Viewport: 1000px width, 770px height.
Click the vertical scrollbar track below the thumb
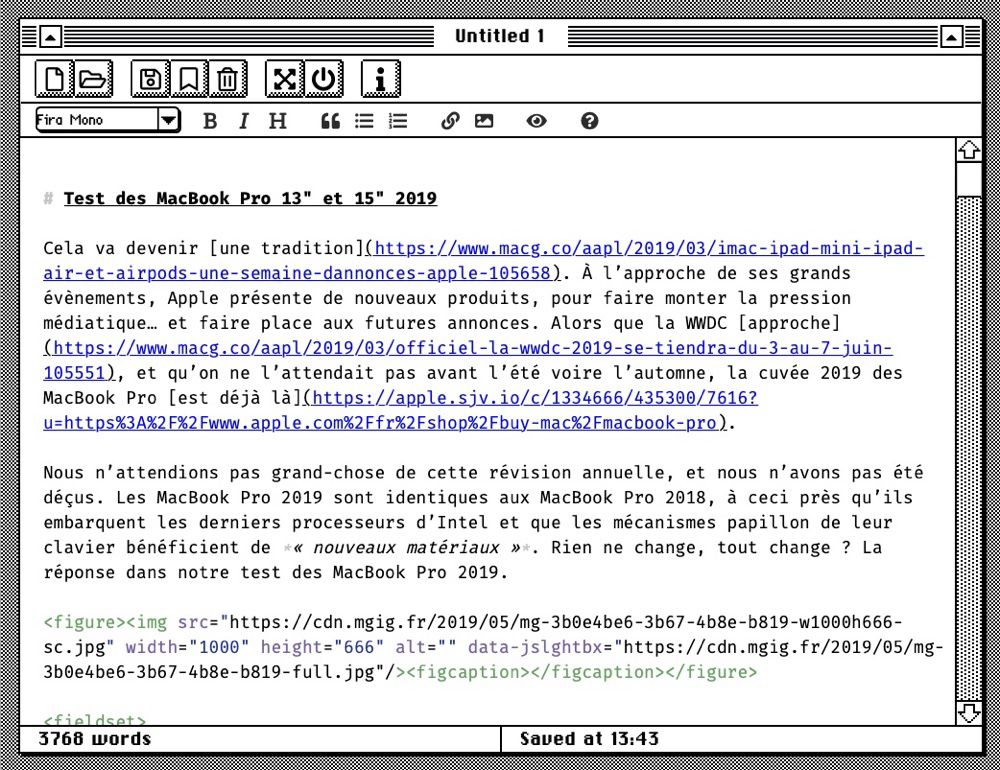click(x=969, y=448)
